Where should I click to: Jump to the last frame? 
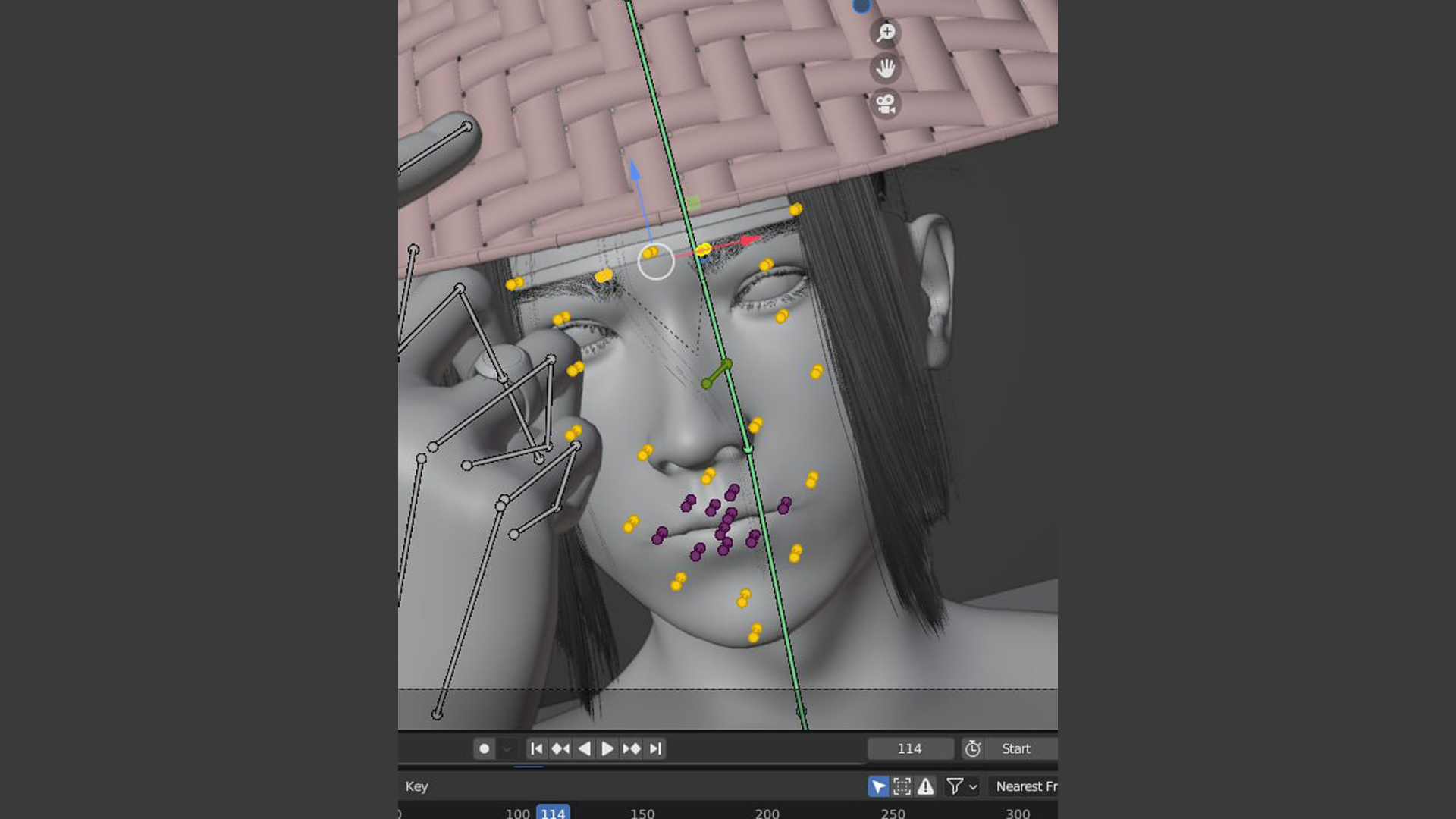(656, 748)
